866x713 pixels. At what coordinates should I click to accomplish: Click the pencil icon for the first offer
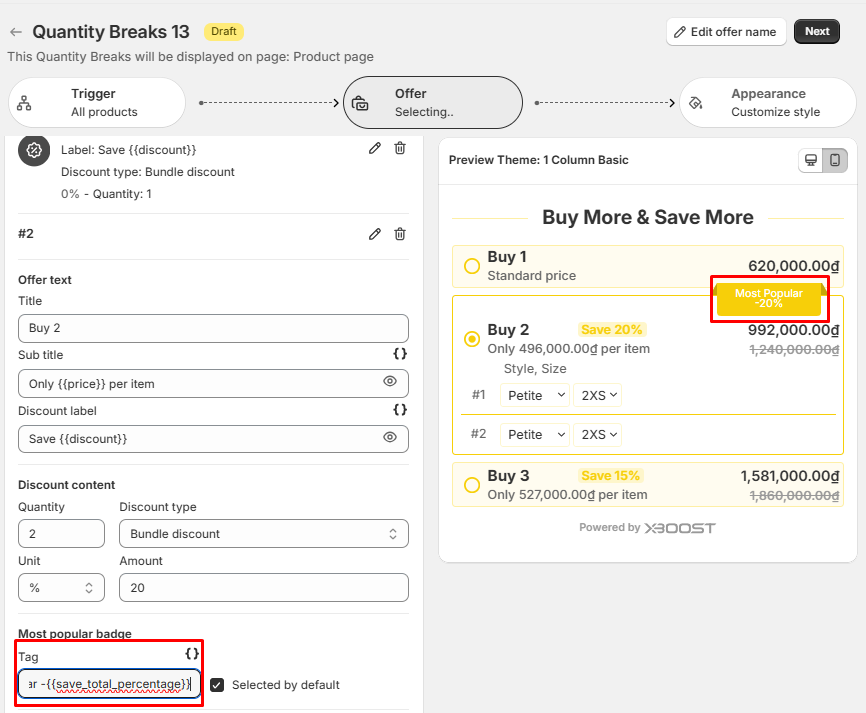375,148
